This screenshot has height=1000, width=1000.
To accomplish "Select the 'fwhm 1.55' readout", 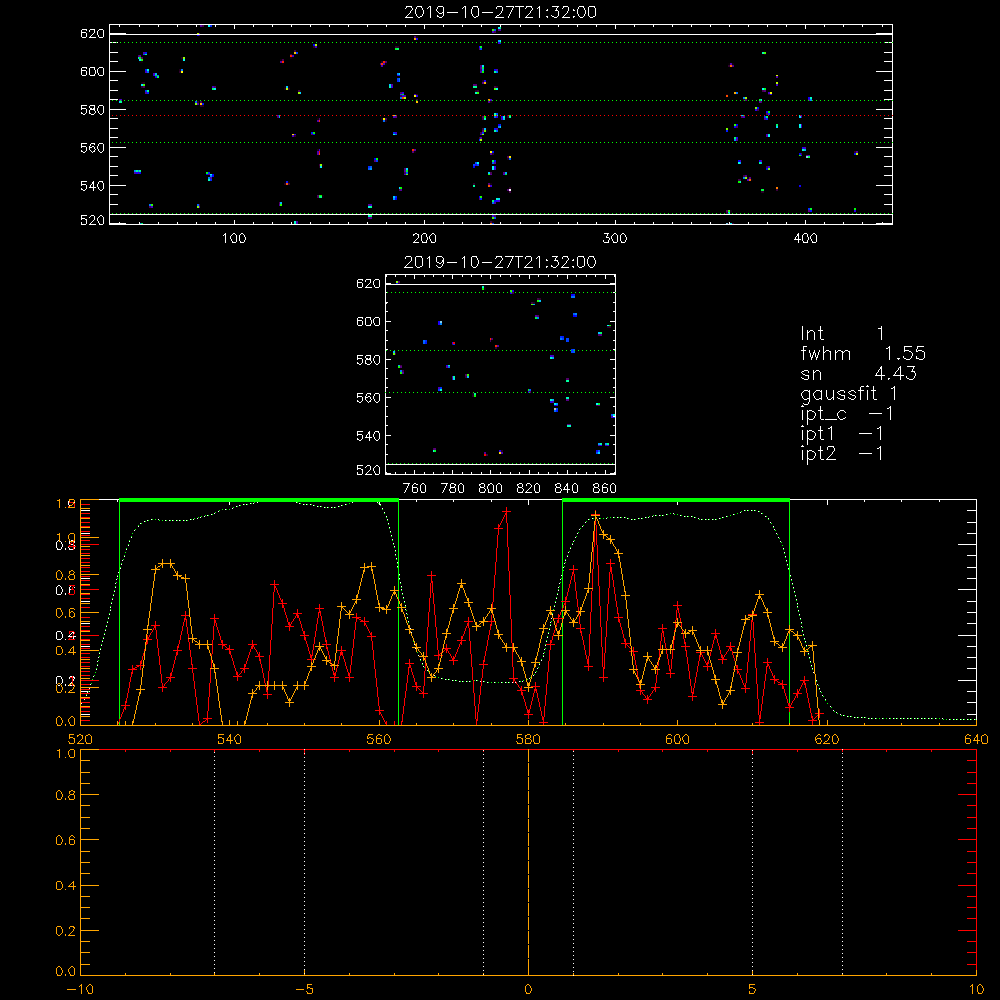I will click(x=863, y=353).
